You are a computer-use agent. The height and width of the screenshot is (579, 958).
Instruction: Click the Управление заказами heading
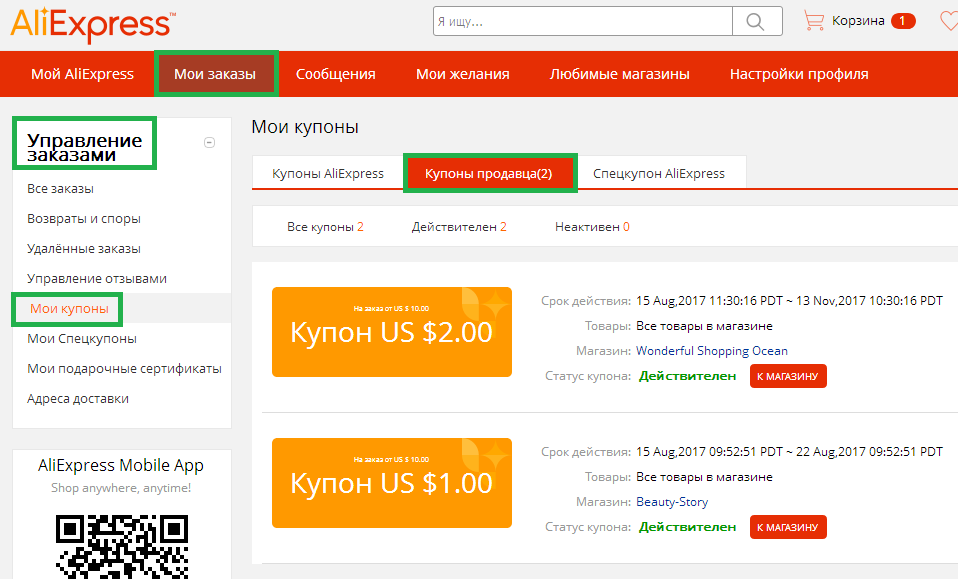tap(84, 147)
